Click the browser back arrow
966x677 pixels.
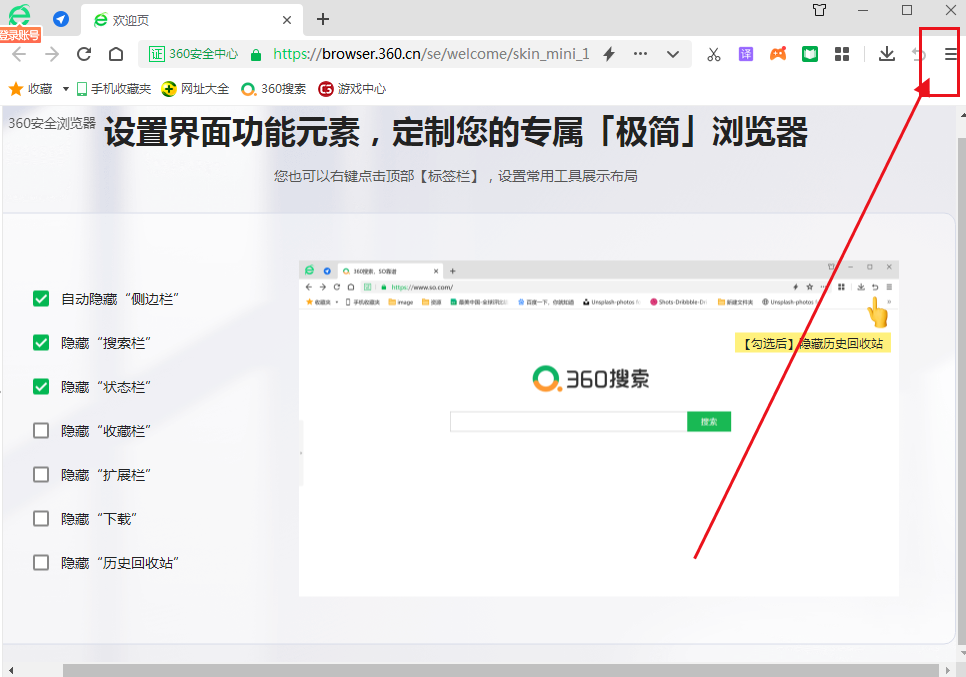(x=19, y=54)
